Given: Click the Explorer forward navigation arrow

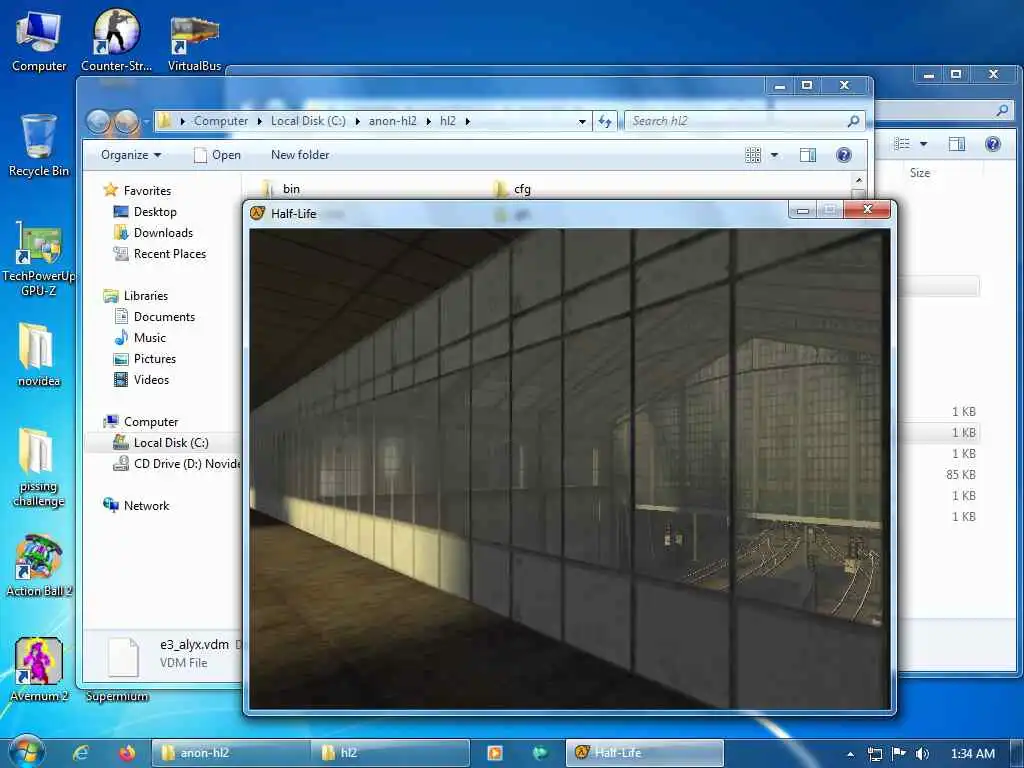Looking at the screenshot, I should 127,121.
